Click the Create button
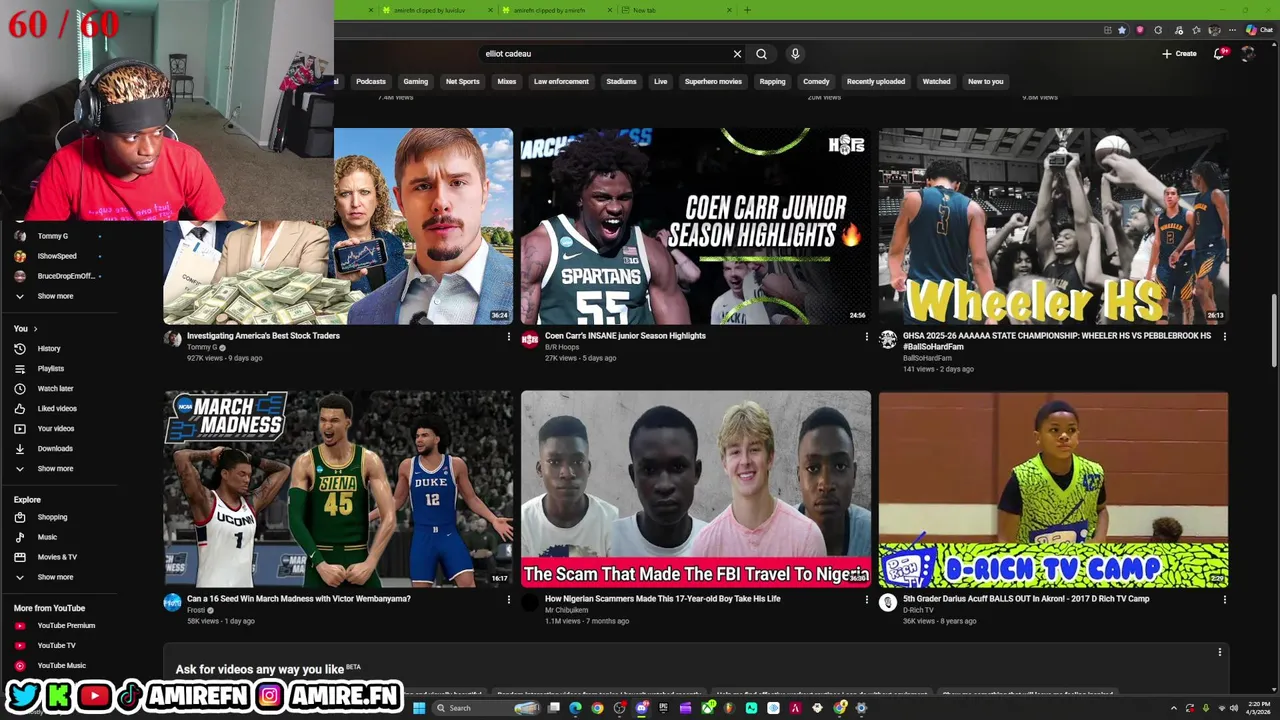Image resolution: width=1280 pixels, height=720 pixels. point(1179,54)
